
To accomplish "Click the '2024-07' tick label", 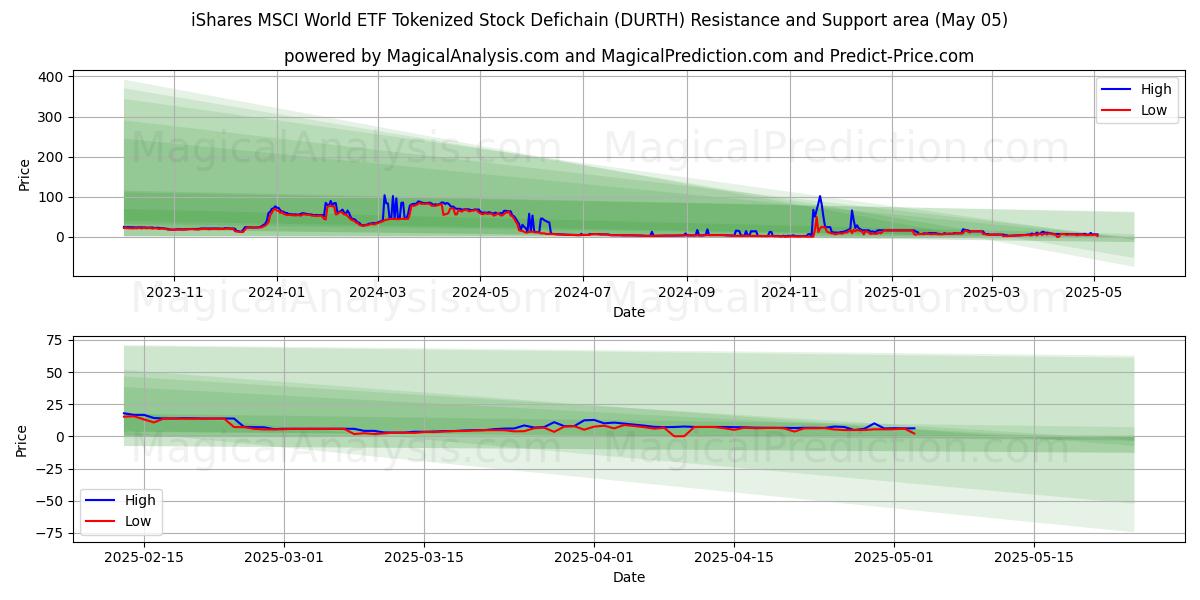I will coord(582,292).
